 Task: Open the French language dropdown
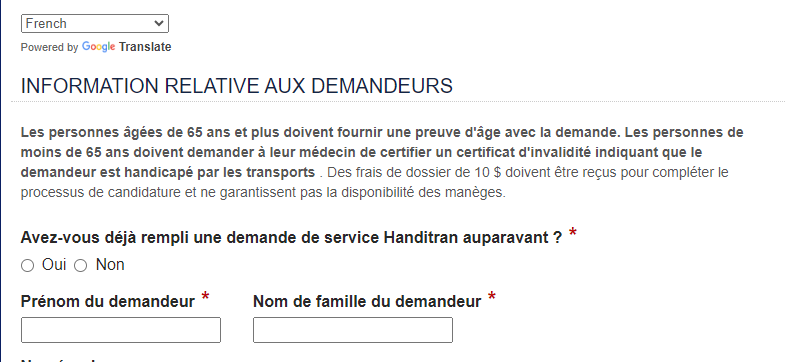pos(95,23)
